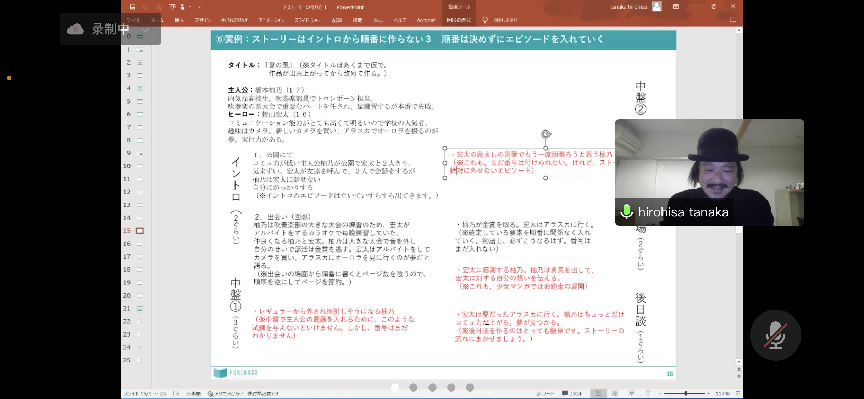864x399 pixels.
Task: Open the スライドショー ribbon tab
Action: tap(309, 20)
